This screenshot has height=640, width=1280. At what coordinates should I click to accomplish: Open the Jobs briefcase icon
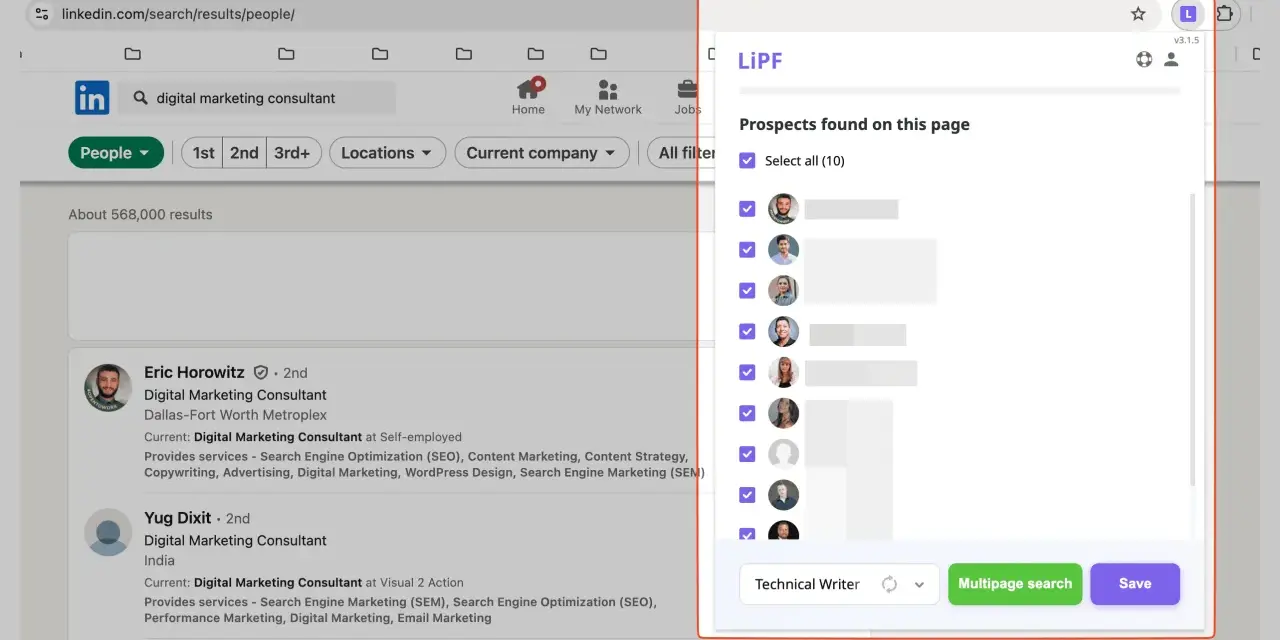688,90
